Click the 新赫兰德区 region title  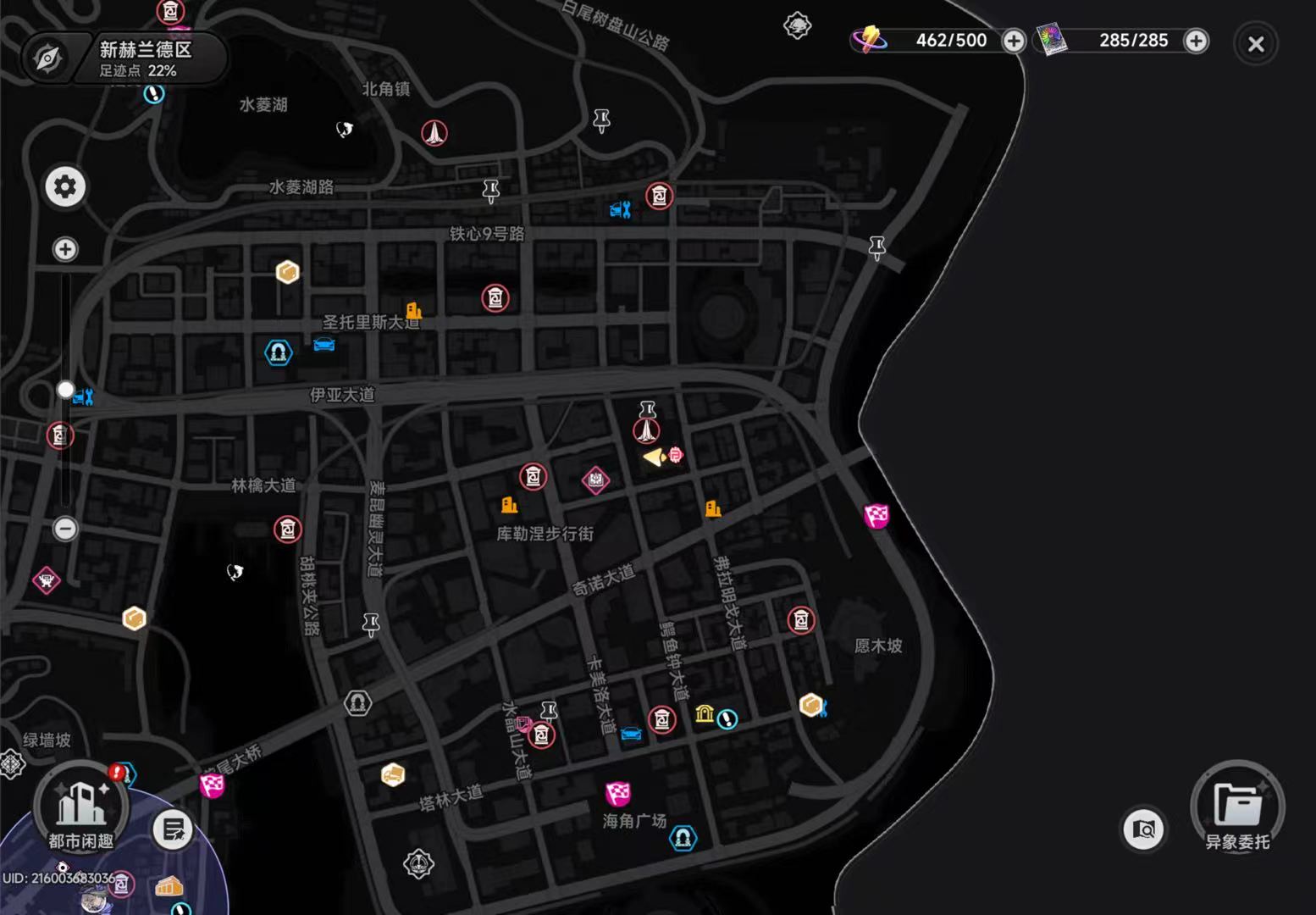pyautogui.click(x=146, y=49)
